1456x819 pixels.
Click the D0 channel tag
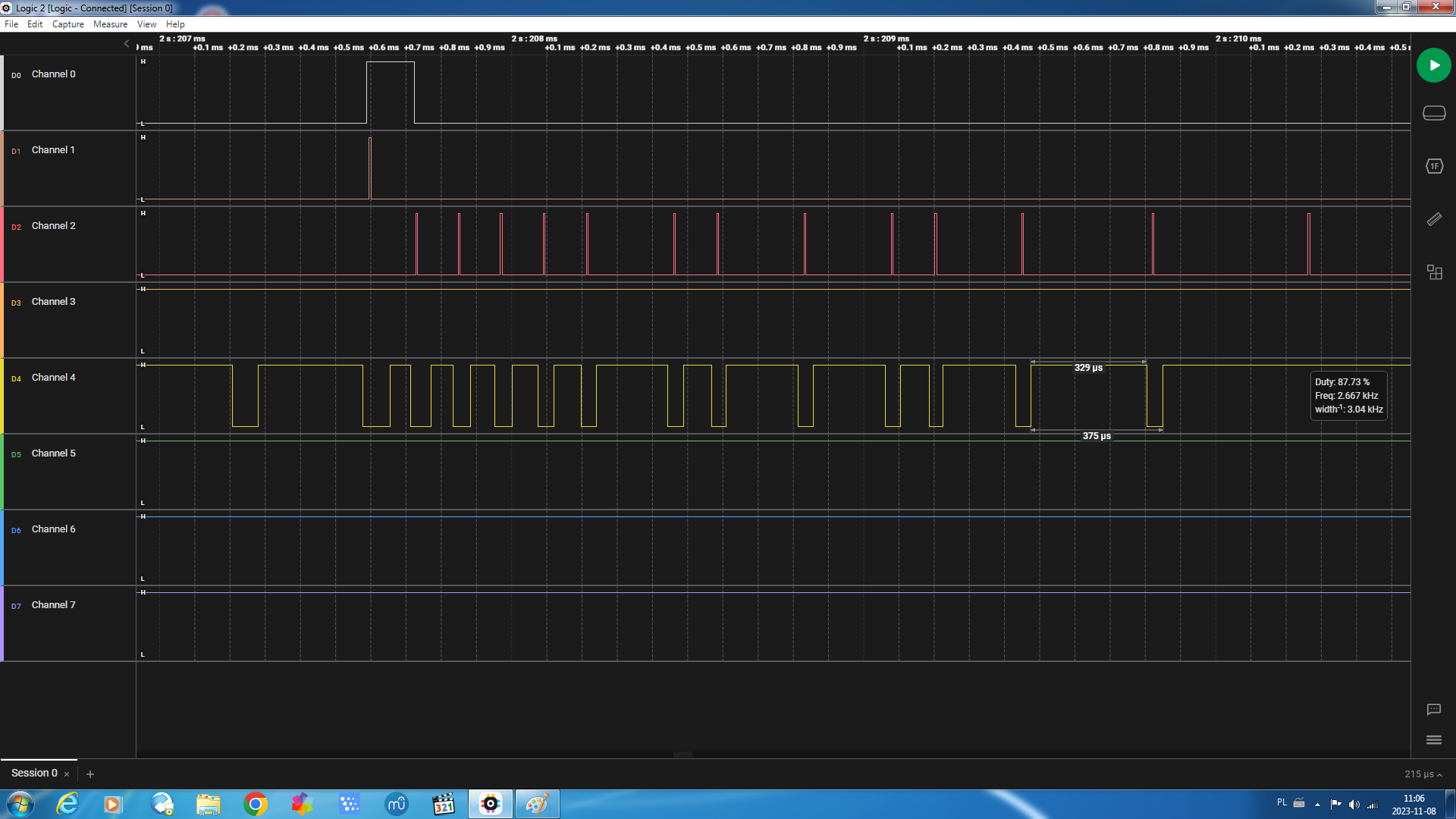click(x=16, y=75)
